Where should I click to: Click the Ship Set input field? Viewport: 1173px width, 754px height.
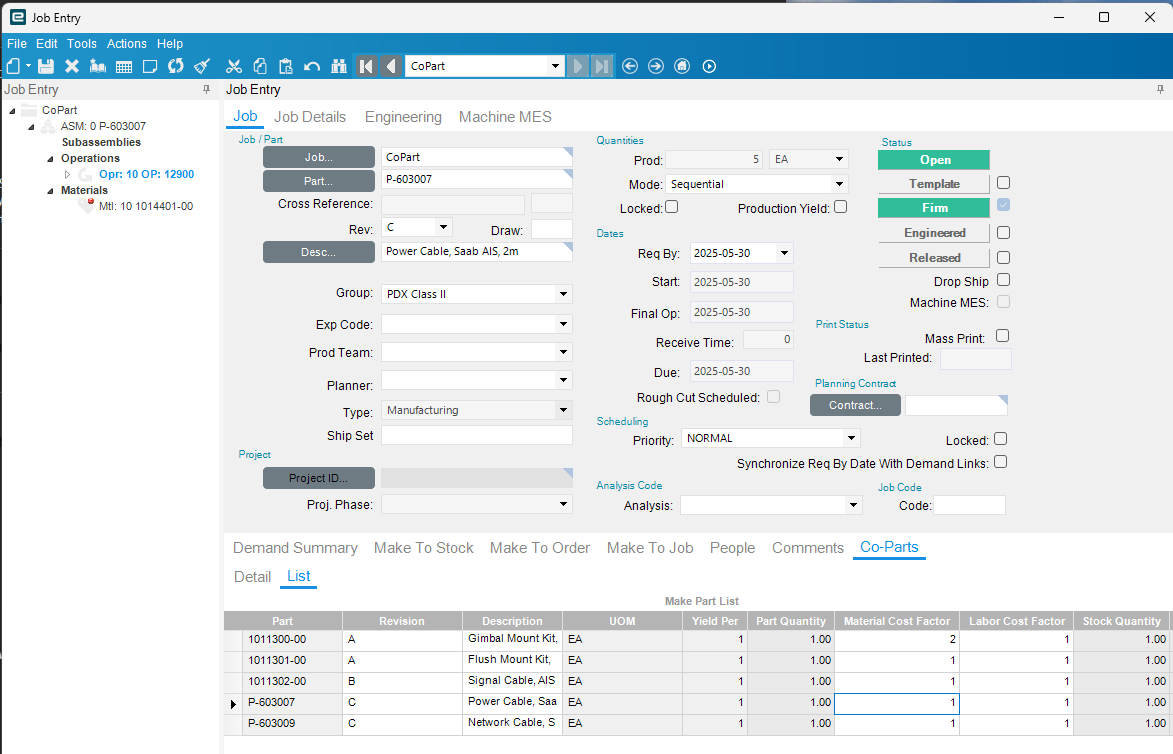[476, 435]
